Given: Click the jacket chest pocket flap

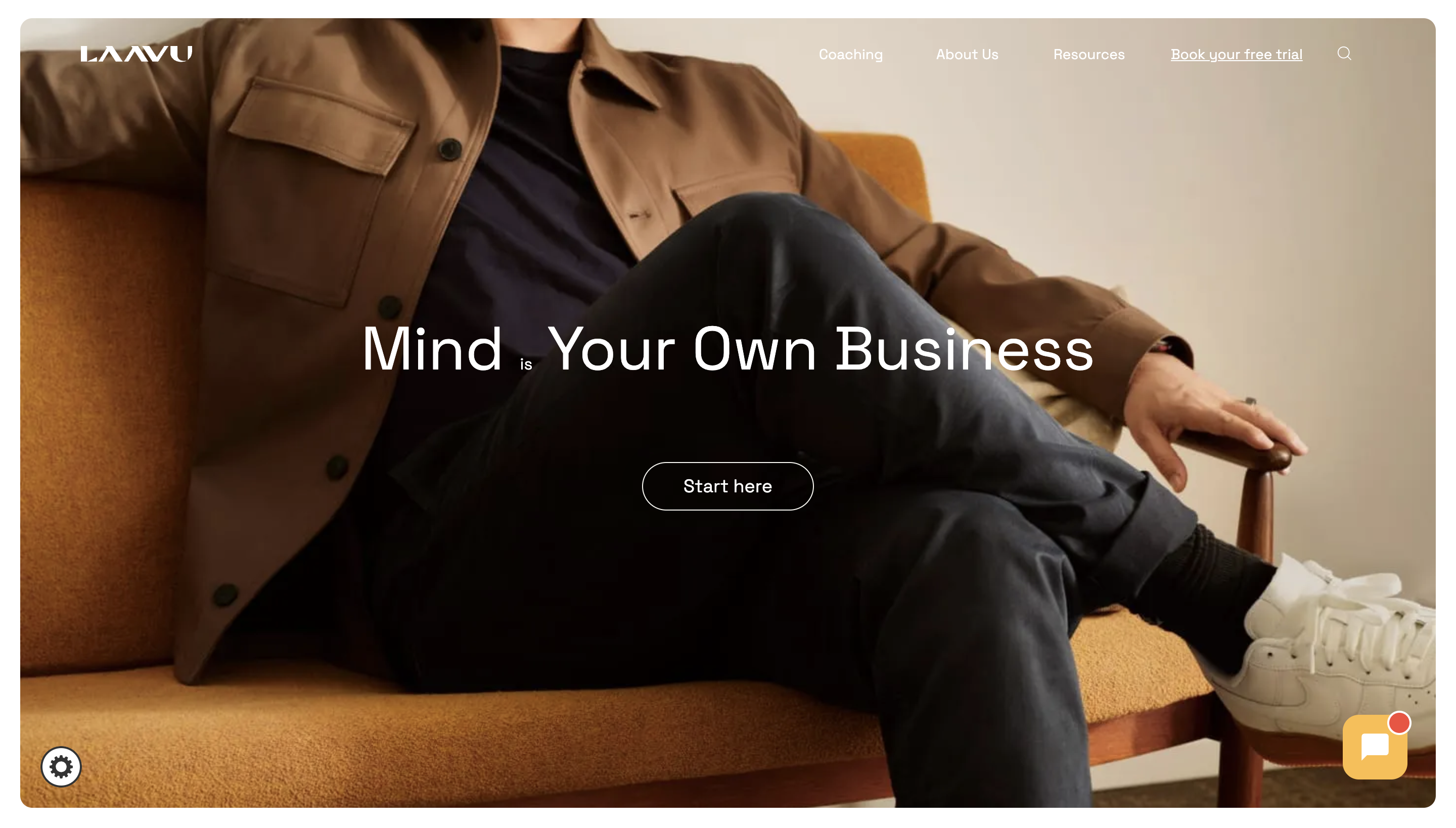Looking at the screenshot, I should coord(322,125).
